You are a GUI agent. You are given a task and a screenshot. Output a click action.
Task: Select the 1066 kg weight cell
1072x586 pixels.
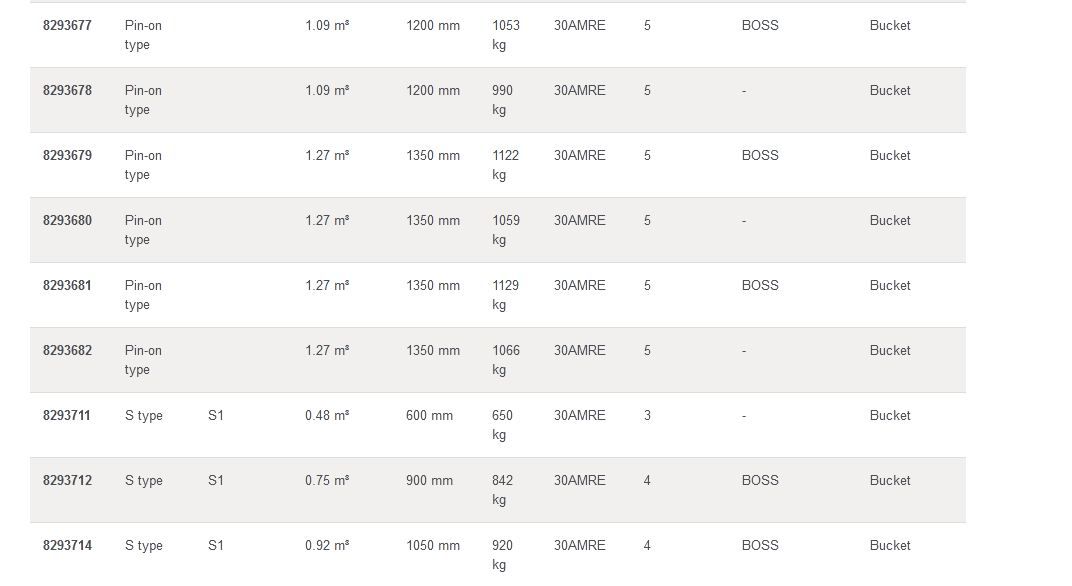(506, 360)
